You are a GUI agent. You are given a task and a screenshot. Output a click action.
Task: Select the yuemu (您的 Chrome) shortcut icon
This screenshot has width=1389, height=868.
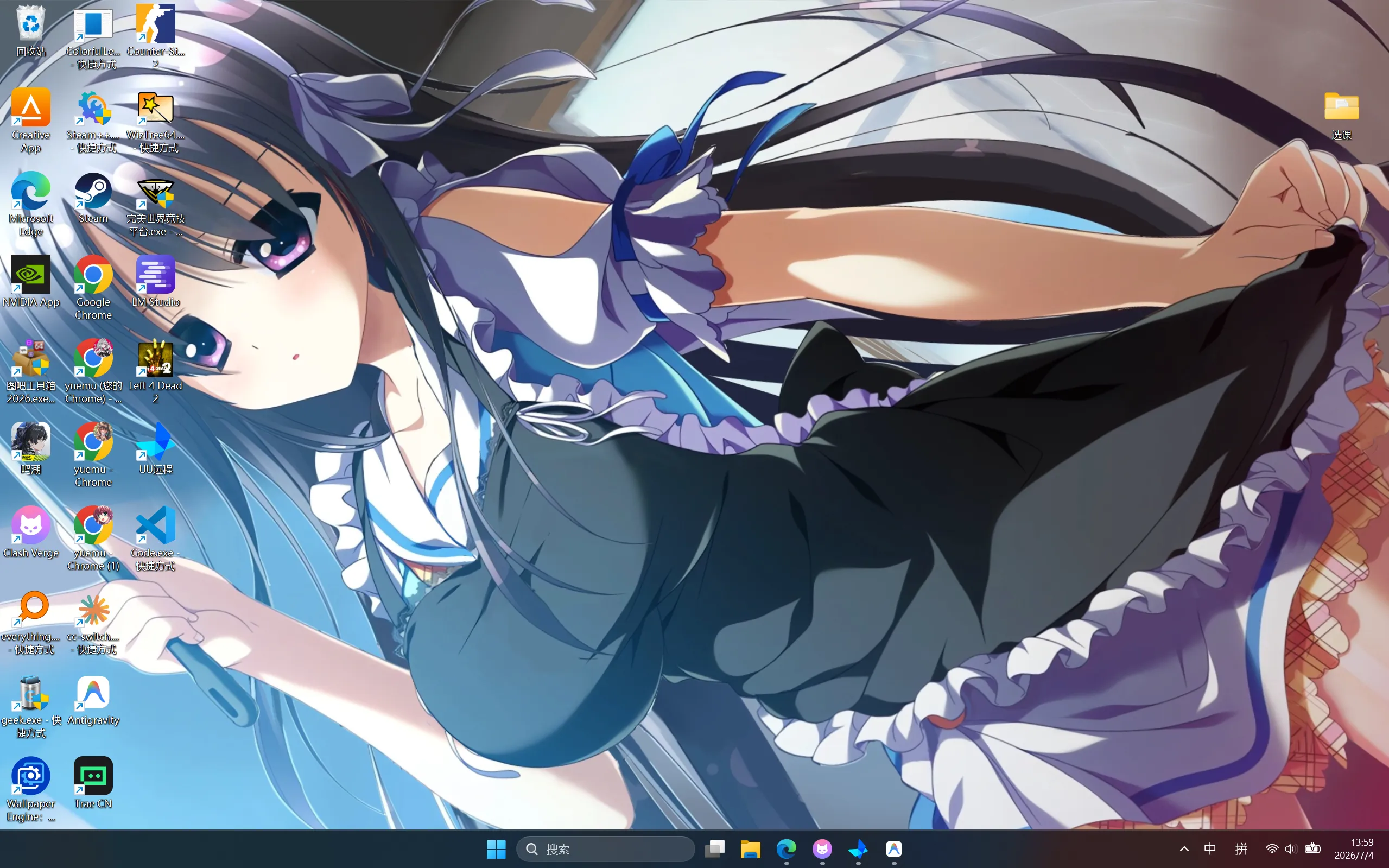[x=93, y=371]
